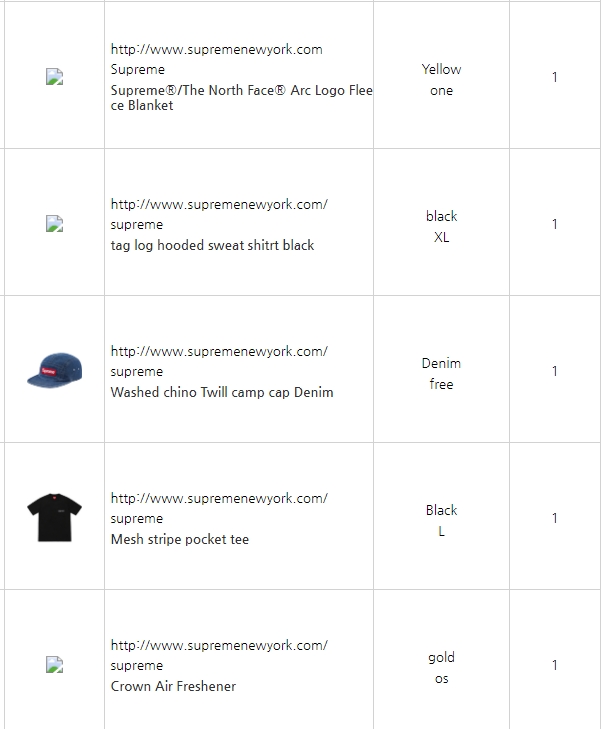Open the supremenewyork.com URL in blanket row
The image size is (601, 729).
tap(217, 49)
